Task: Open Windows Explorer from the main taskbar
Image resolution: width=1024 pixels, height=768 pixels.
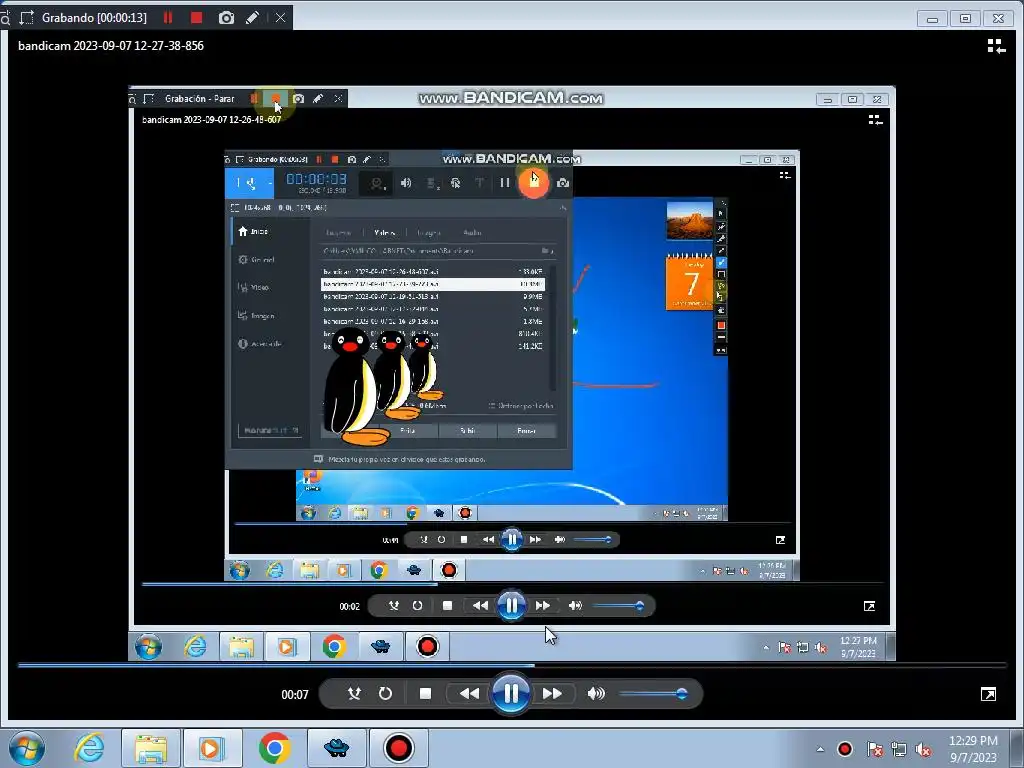Action: [x=150, y=748]
